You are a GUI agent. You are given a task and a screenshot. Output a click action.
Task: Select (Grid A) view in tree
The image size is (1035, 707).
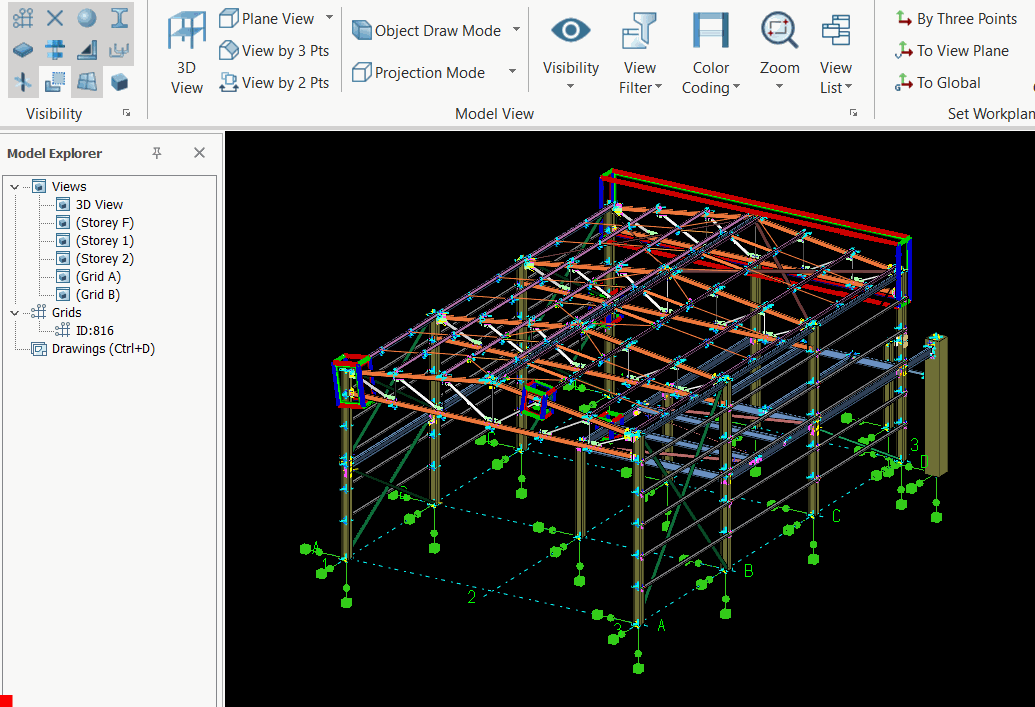click(x=98, y=277)
